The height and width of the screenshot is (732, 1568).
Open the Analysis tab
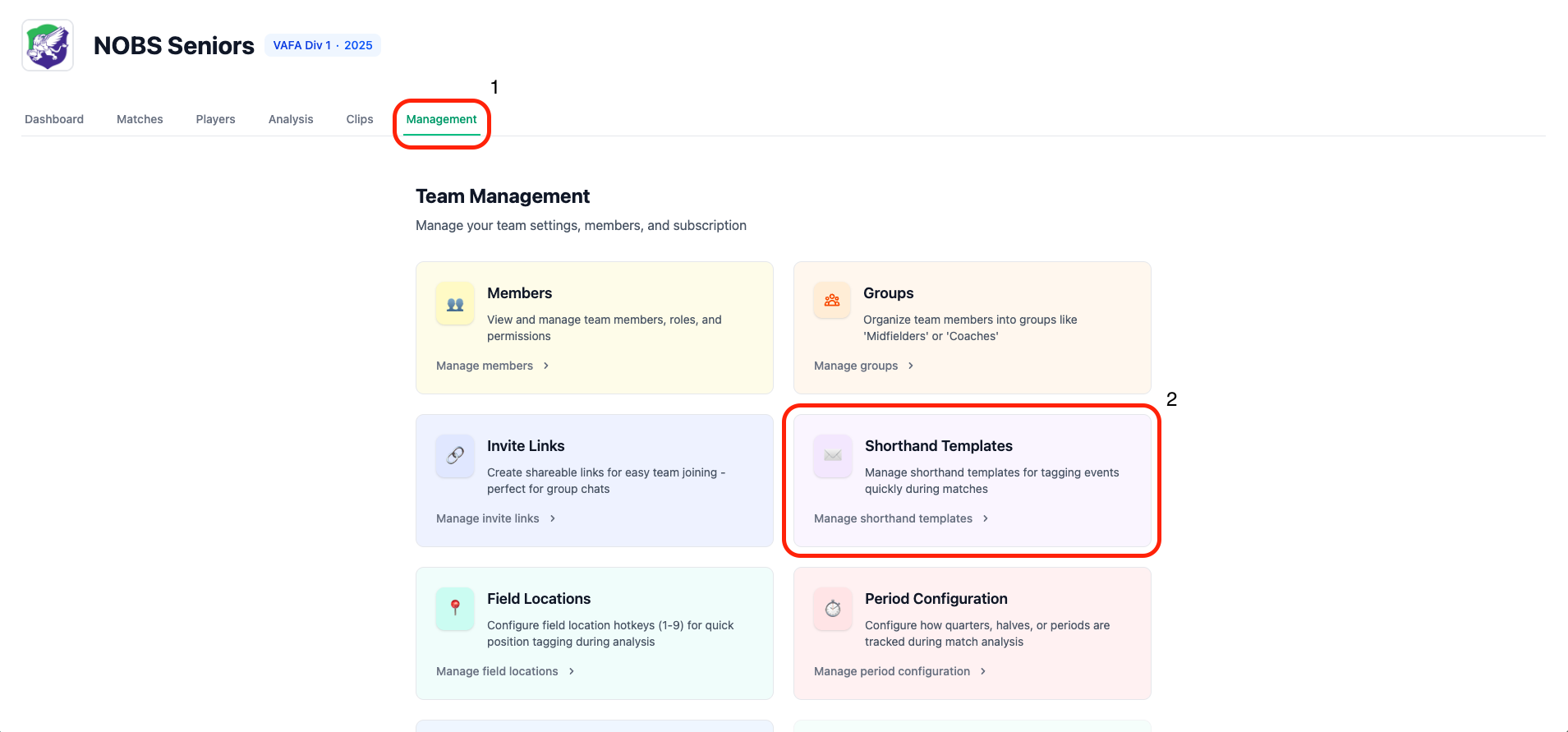pos(291,119)
